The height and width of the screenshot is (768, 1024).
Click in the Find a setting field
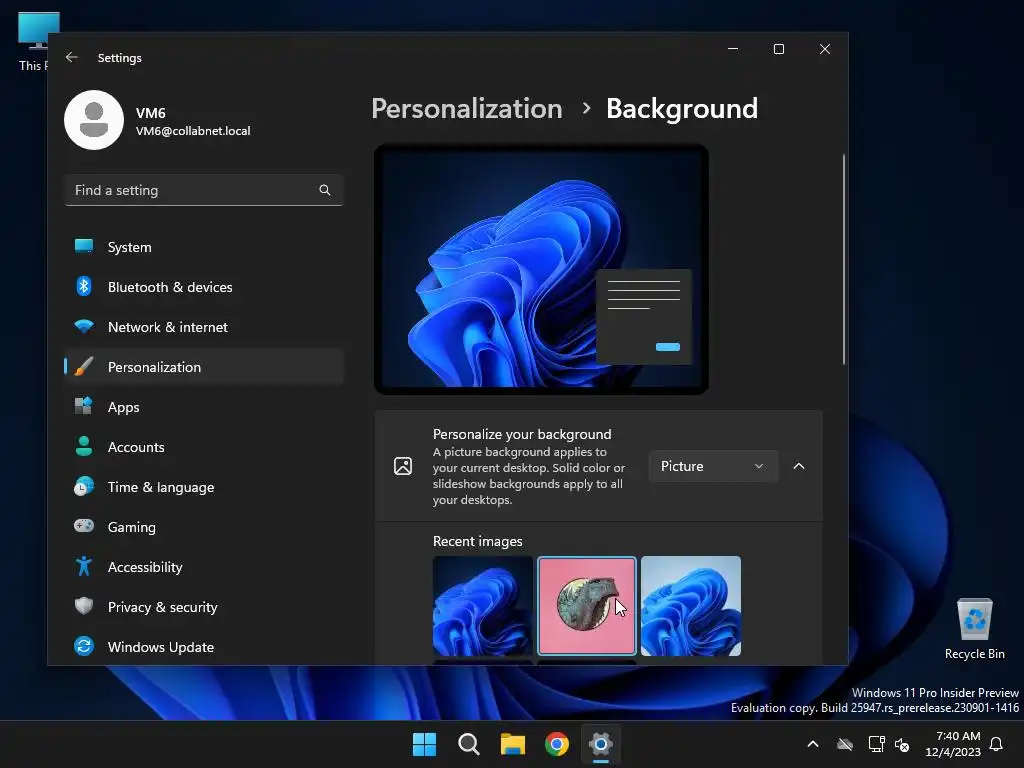tap(204, 190)
